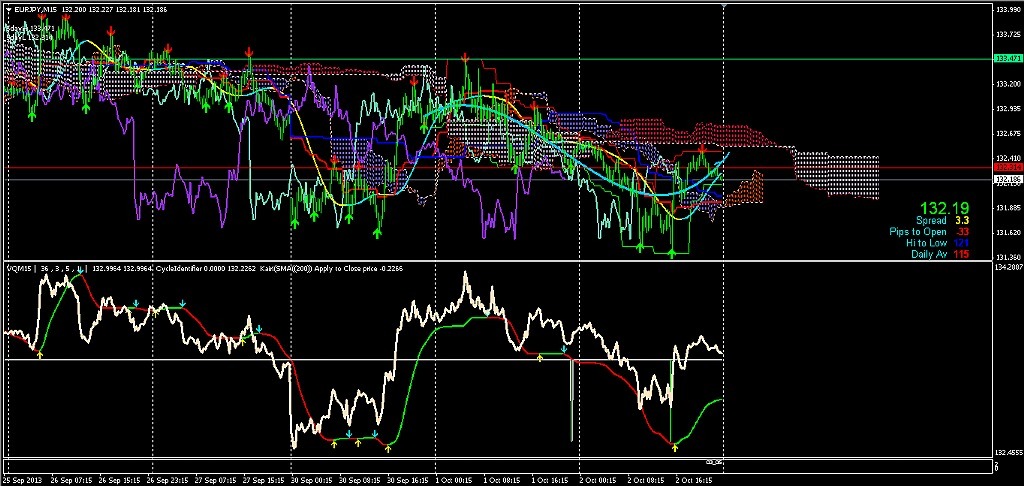Click the gray chart shift triangle marker
Screen dimensions: 1024x486
pos(724,5)
